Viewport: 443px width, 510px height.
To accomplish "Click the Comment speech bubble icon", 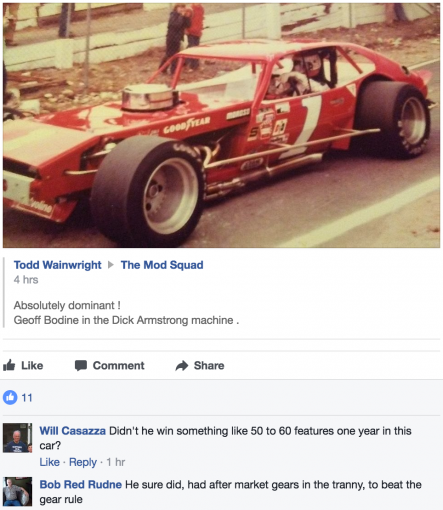I will coord(81,366).
